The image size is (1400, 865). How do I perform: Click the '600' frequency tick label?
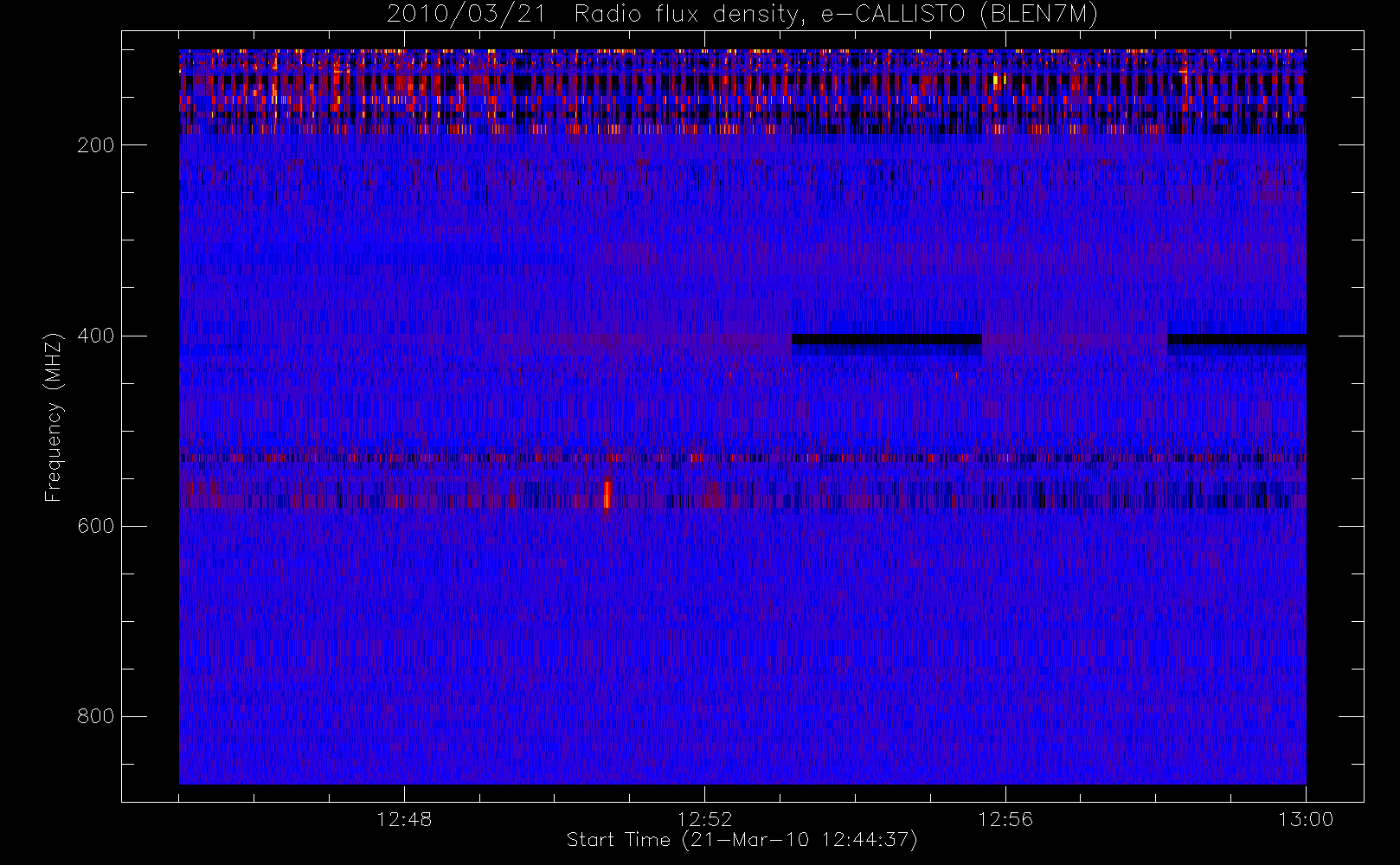95,526
